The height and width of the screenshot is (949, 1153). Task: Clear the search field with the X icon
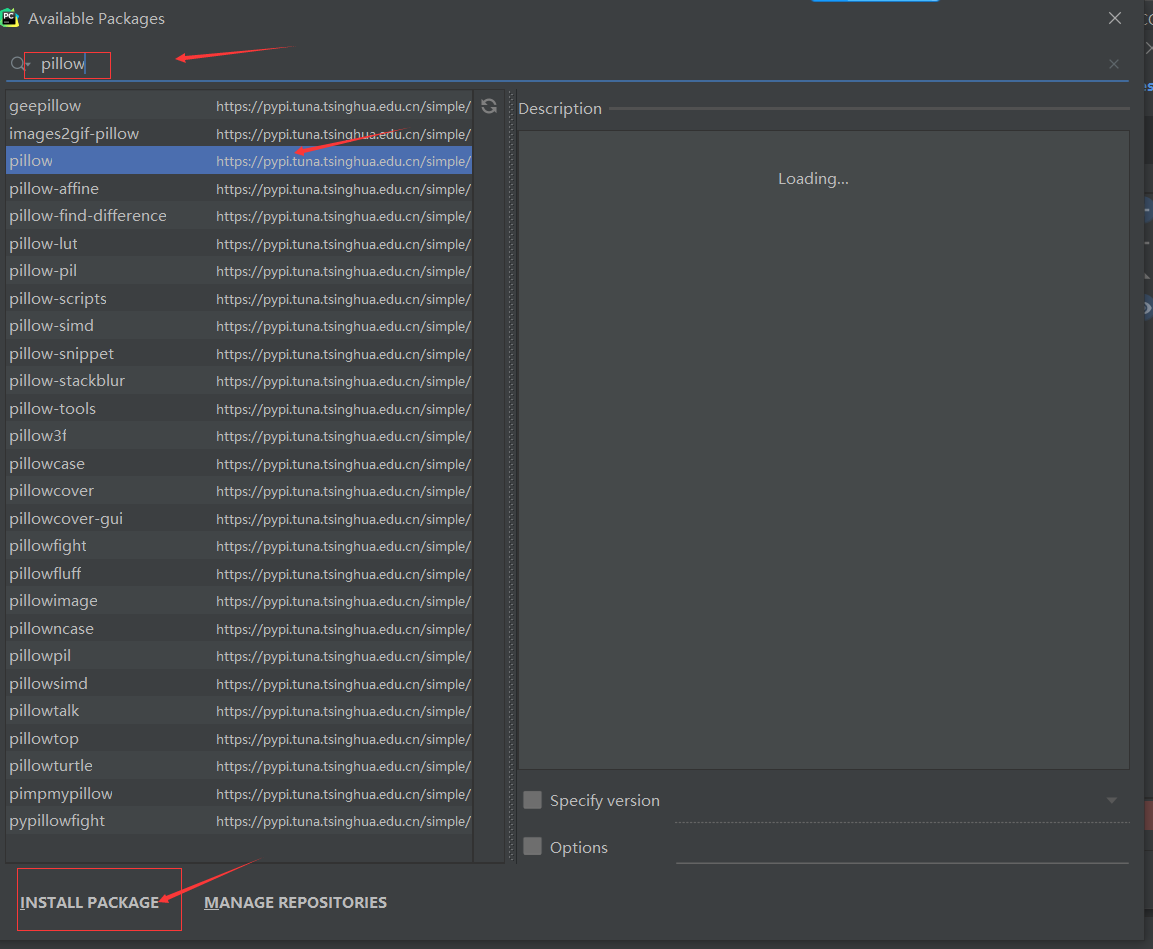(x=1113, y=64)
